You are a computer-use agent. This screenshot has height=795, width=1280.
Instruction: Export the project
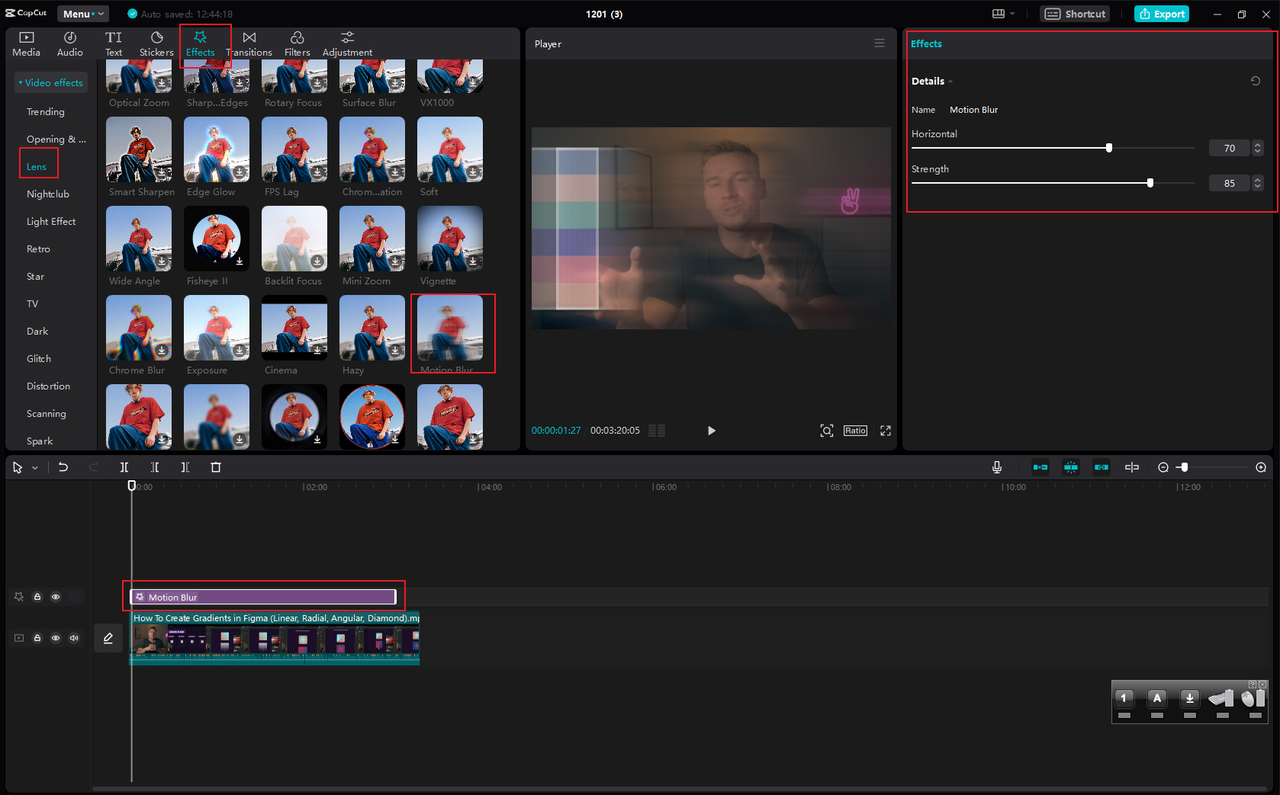click(x=1162, y=14)
